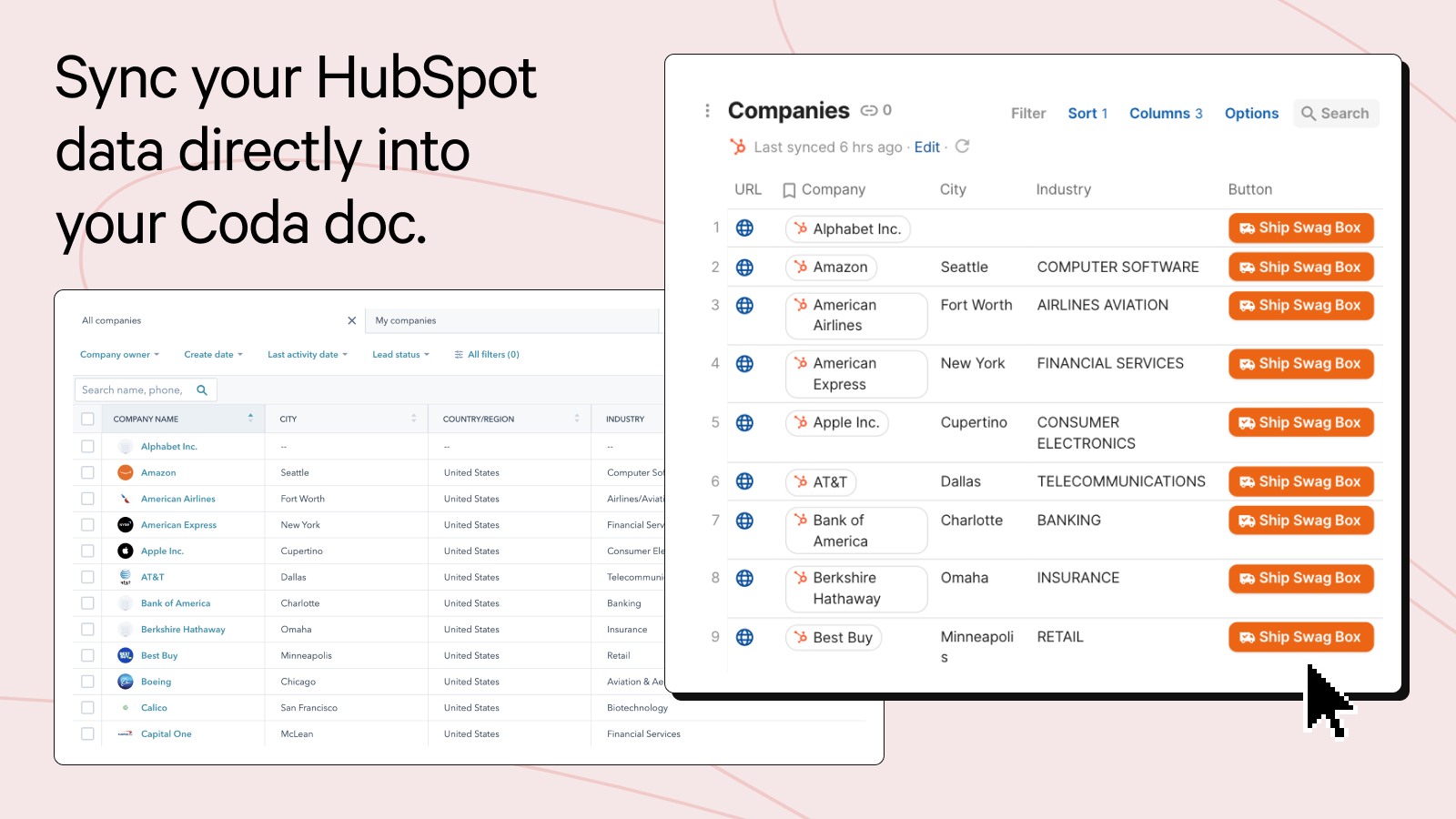Click the Edit link beside Last synced
This screenshot has width=1456, height=819.
(x=927, y=147)
